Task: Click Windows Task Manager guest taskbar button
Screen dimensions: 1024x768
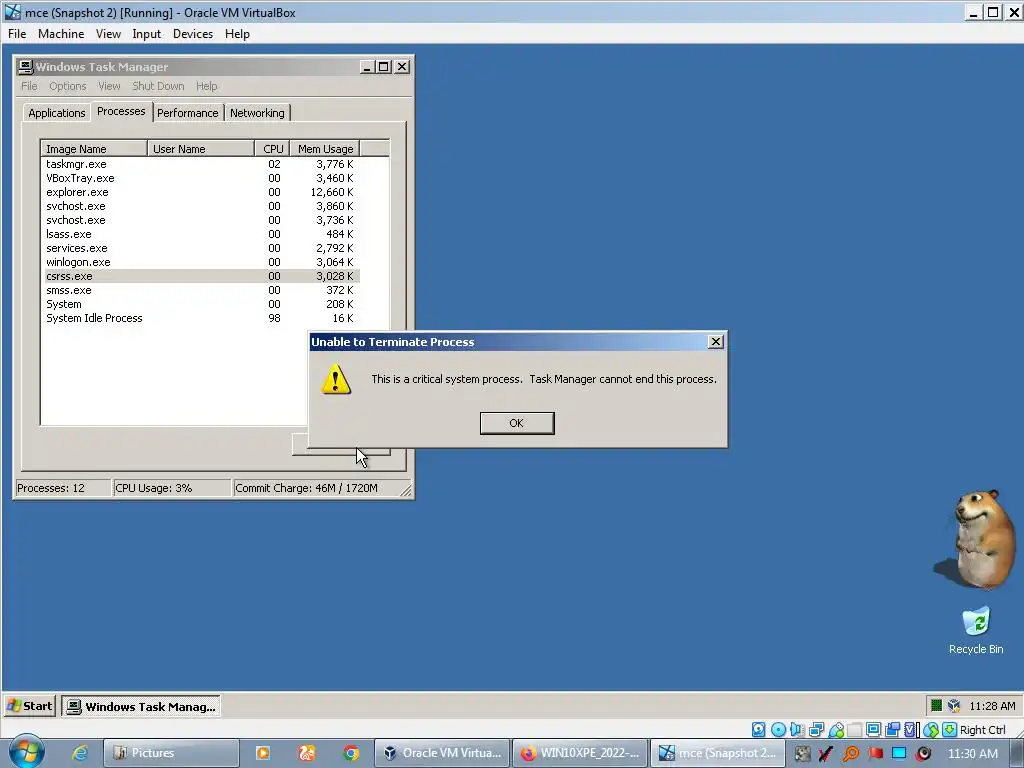Action: [141, 707]
